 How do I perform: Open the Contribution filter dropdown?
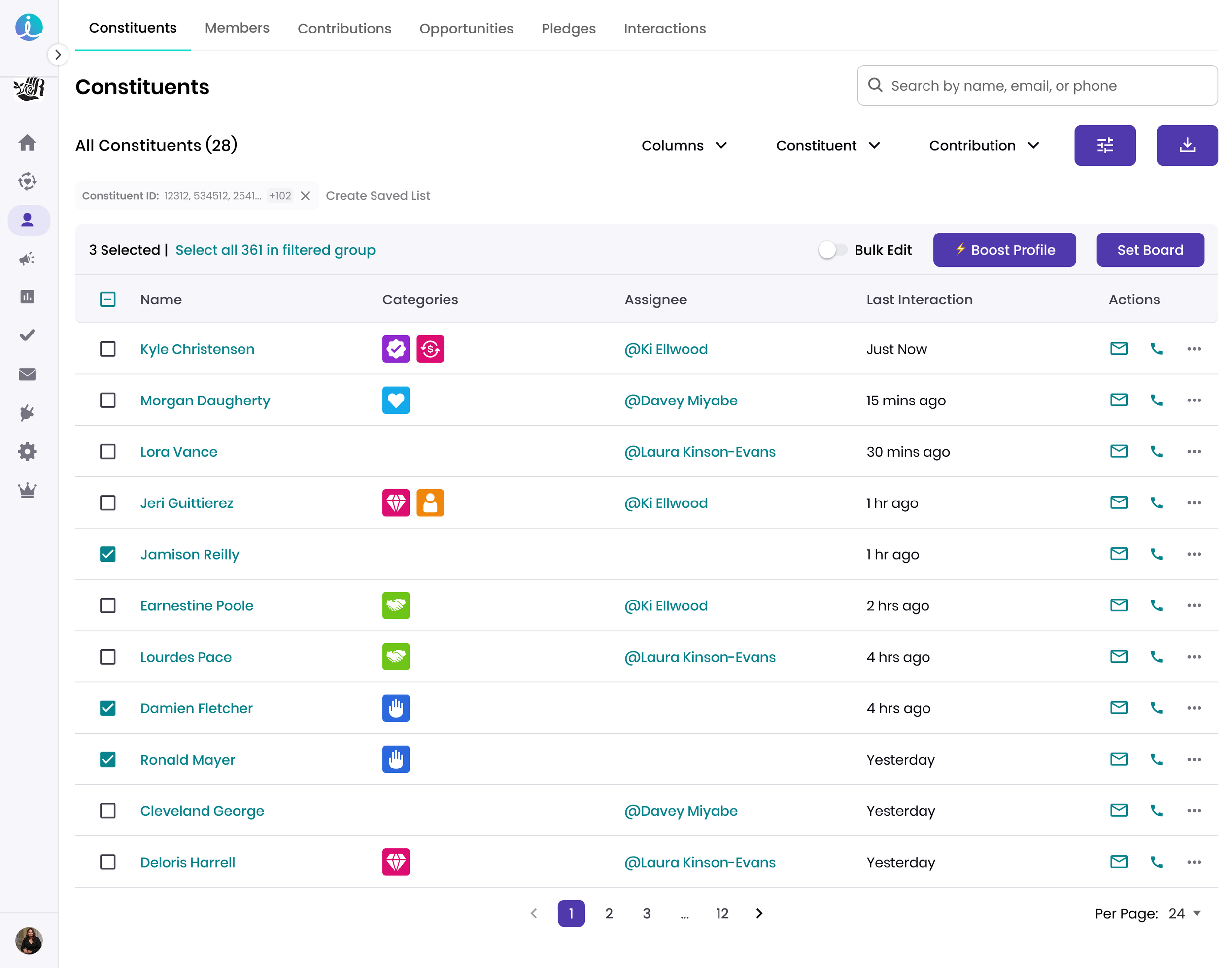(x=984, y=146)
